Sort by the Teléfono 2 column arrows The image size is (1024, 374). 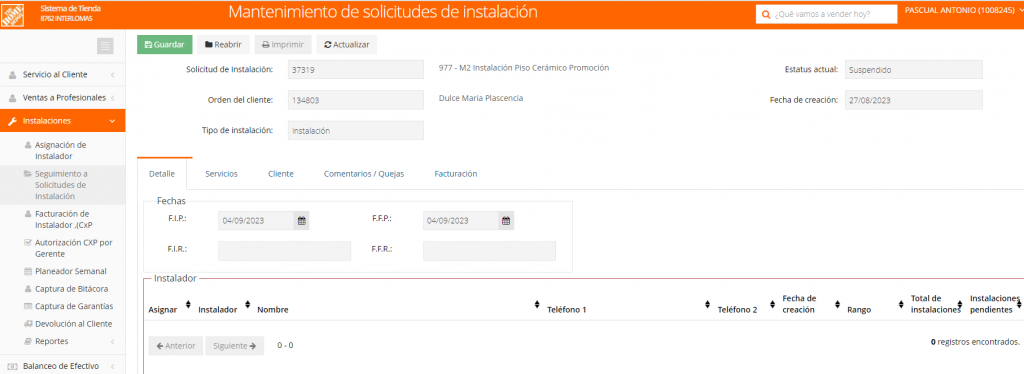[773, 305]
